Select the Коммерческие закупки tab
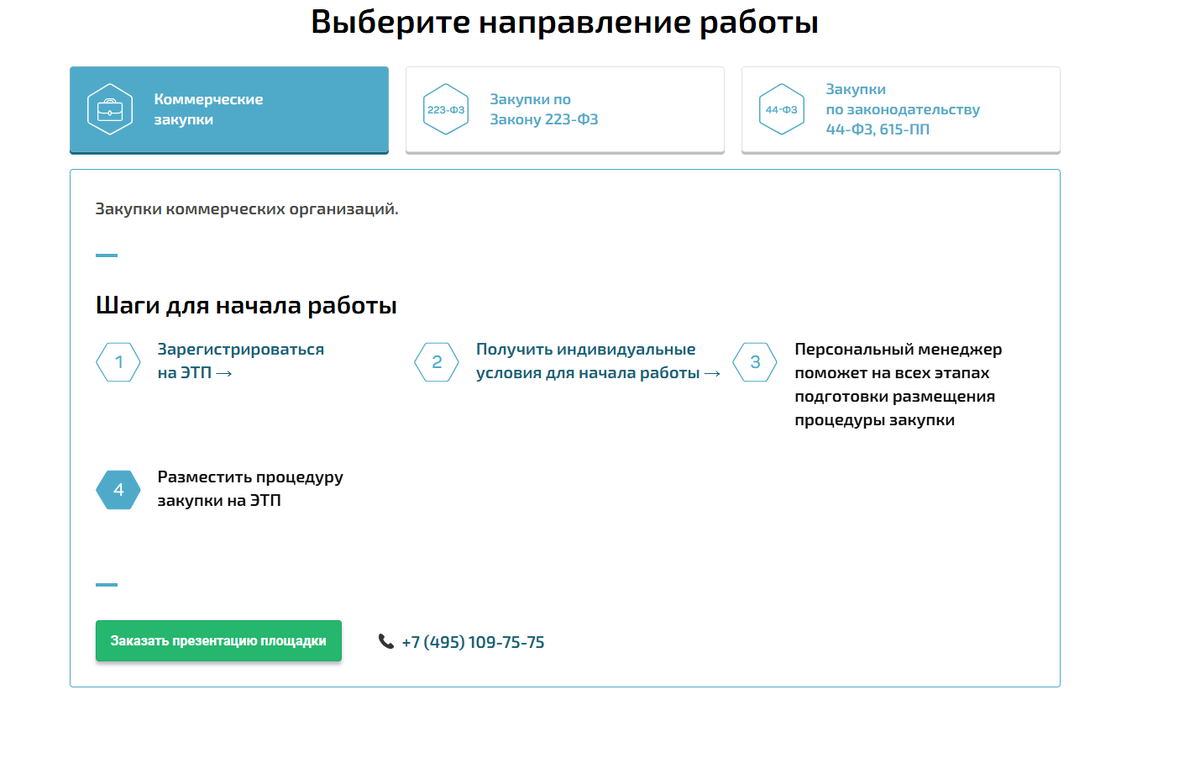 pos(228,110)
